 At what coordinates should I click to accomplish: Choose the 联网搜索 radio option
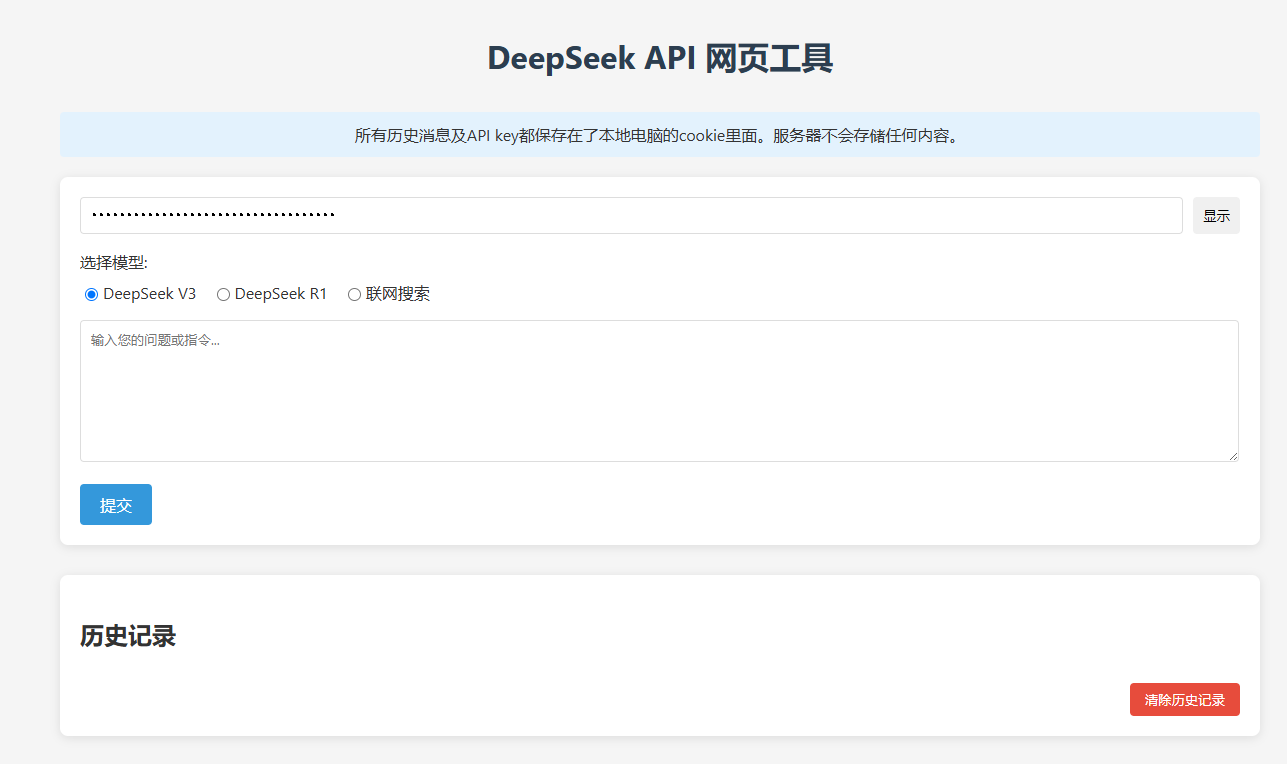(354, 294)
